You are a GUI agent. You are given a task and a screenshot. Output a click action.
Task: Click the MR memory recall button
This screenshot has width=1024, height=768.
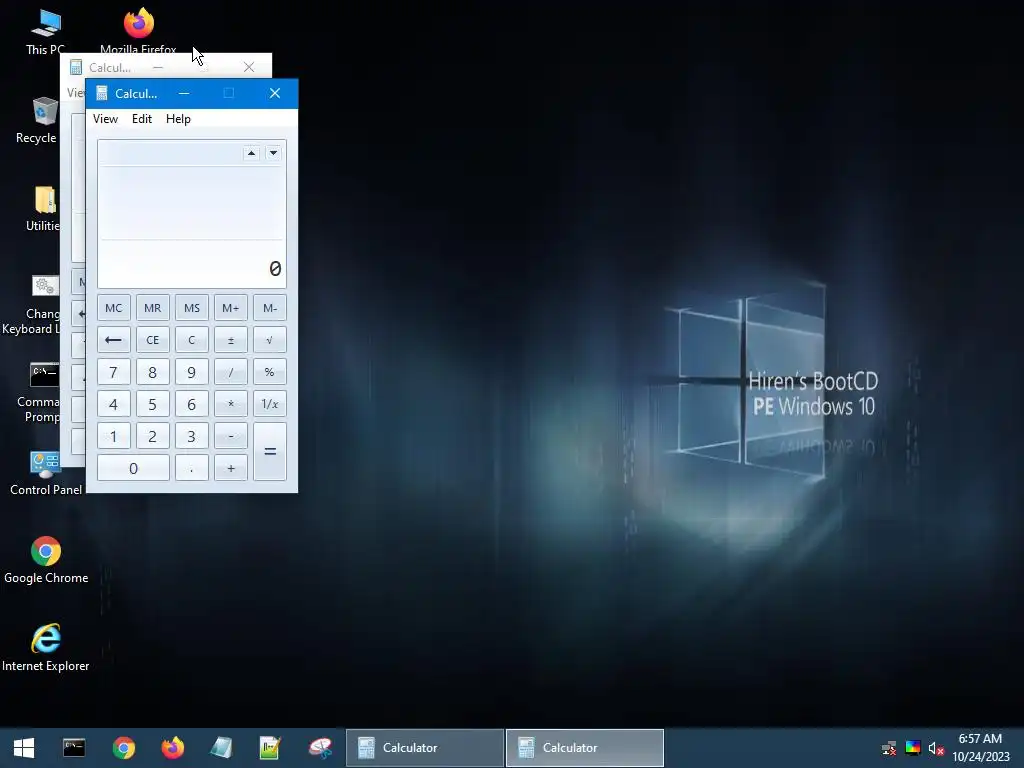point(153,308)
